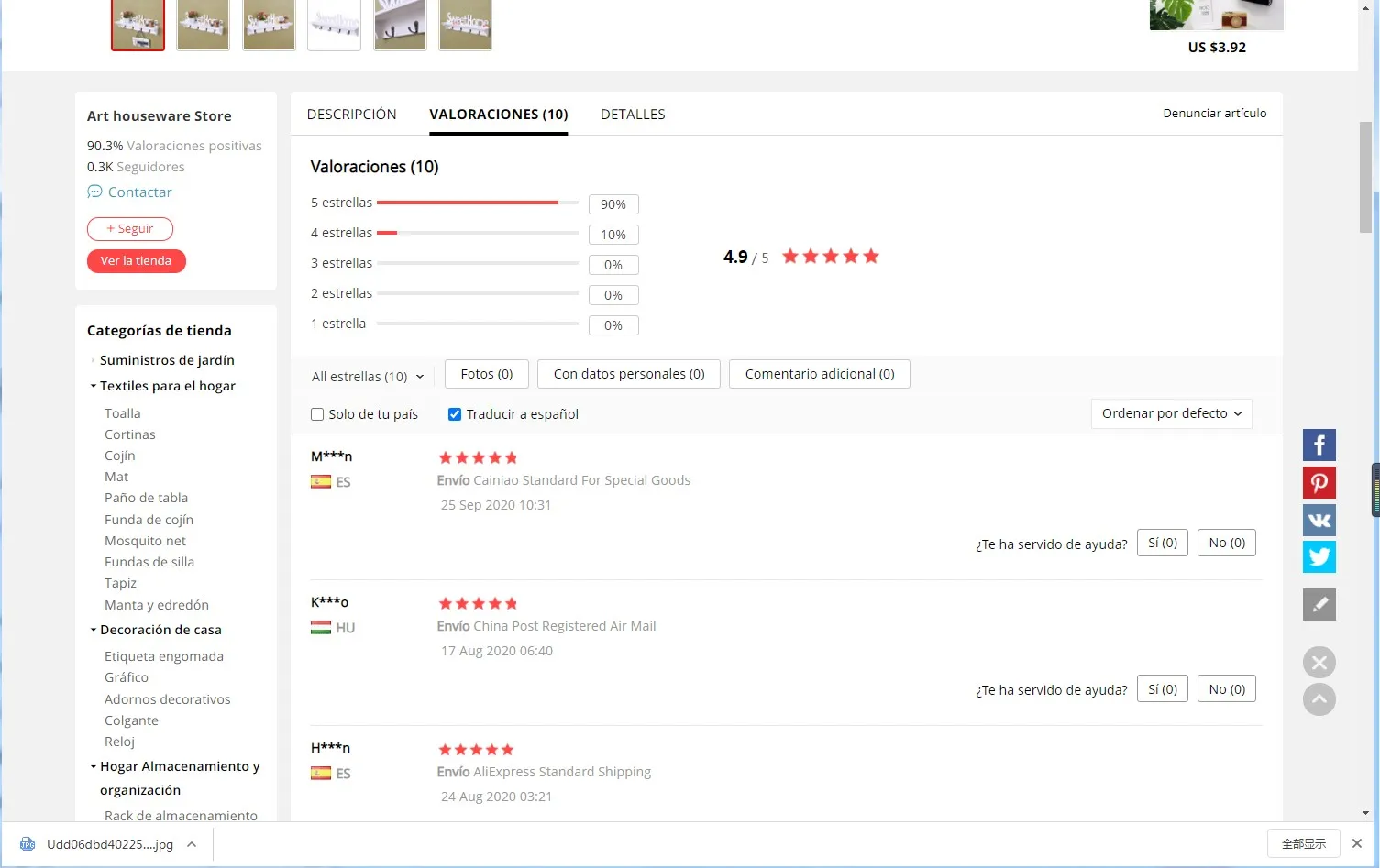Click the chat bubble icon beside Contactar

tap(94, 192)
